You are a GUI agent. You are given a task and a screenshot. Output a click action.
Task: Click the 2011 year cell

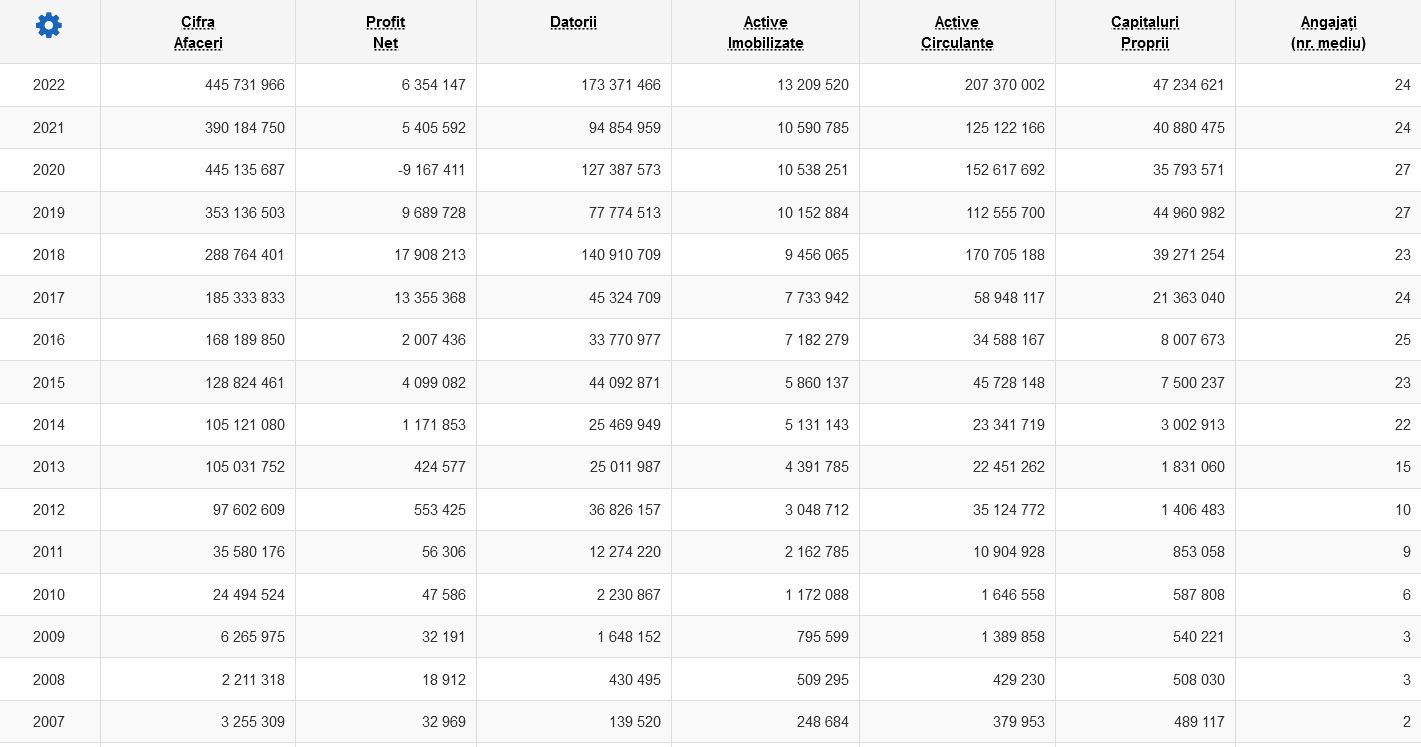49,552
